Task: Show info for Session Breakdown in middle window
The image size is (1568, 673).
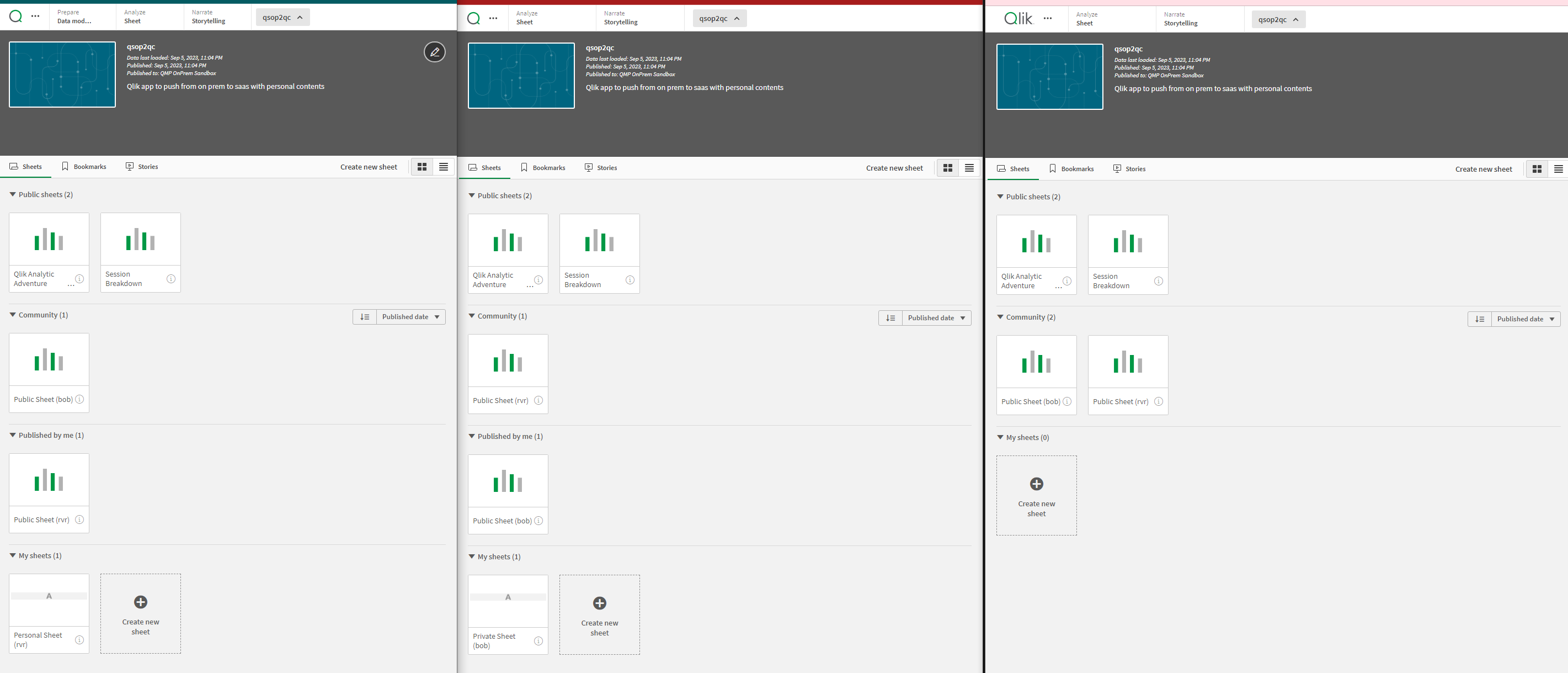Action: 630,279
